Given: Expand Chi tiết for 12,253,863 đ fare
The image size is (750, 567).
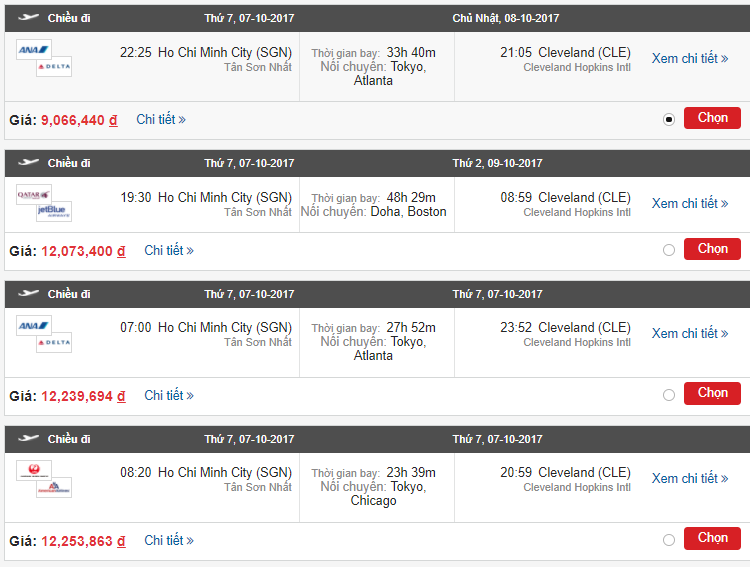Looking at the screenshot, I should pos(169,540).
